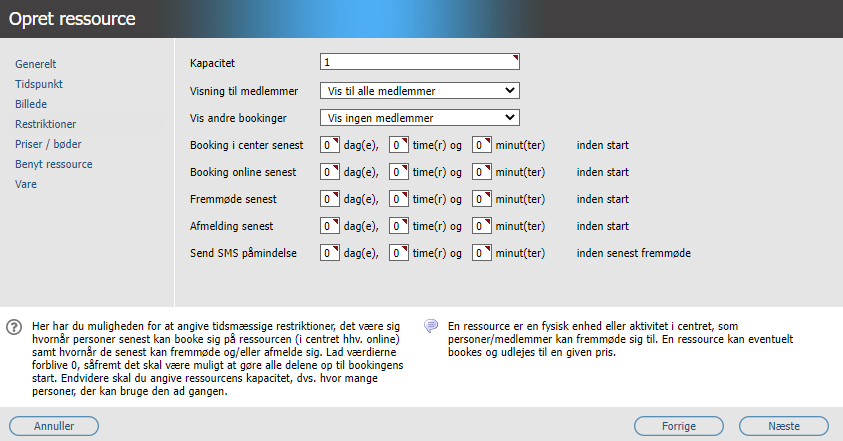Open the Priser / bøder section
Screen dimensions: 843x441
click(x=48, y=144)
